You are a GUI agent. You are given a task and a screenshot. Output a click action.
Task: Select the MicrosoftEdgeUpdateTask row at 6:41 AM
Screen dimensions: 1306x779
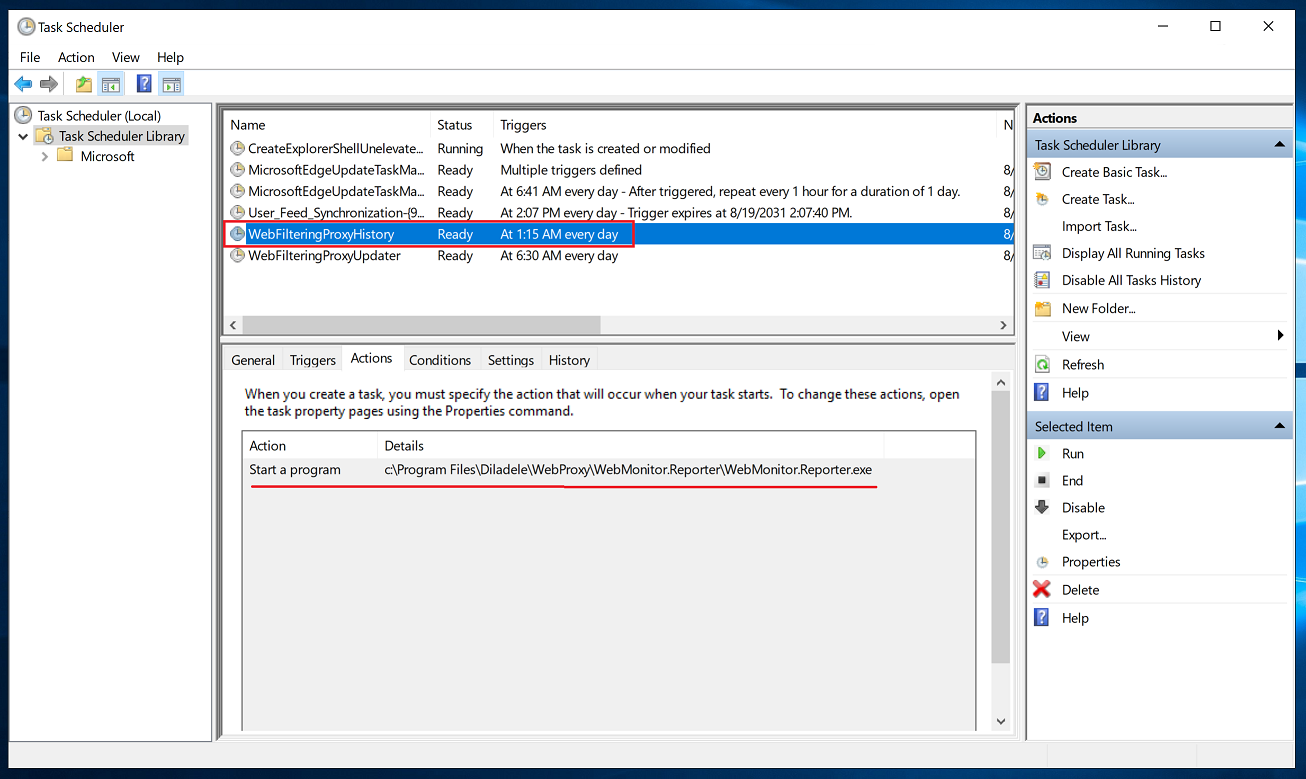click(618, 191)
